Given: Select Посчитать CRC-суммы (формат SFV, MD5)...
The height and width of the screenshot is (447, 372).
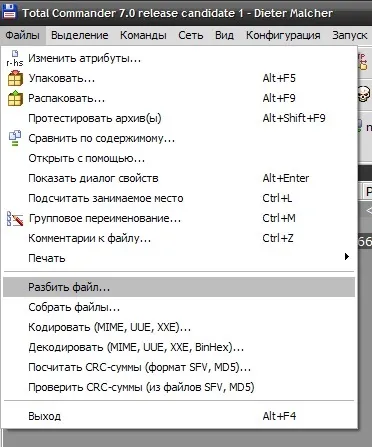Looking at the screenshot, I should coord(179,367).
